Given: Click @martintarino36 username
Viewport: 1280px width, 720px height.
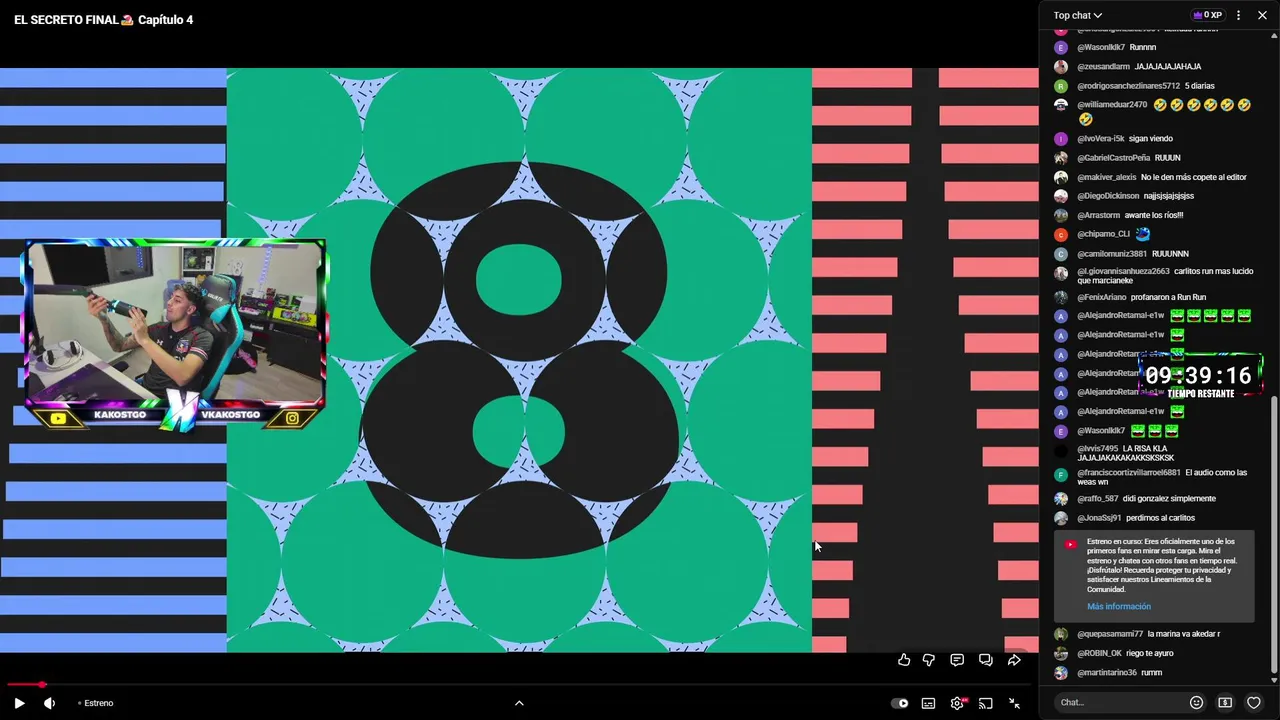Looking at the screenshot, I should [x=1106, y=673].
